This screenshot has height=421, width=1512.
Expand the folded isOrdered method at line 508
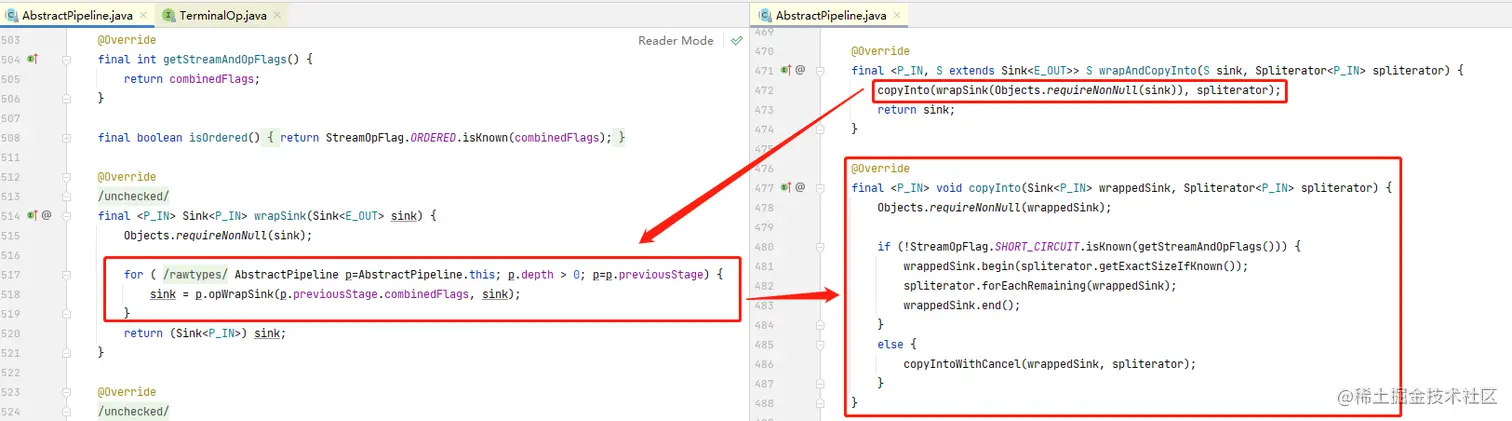(x=66, y=137)
